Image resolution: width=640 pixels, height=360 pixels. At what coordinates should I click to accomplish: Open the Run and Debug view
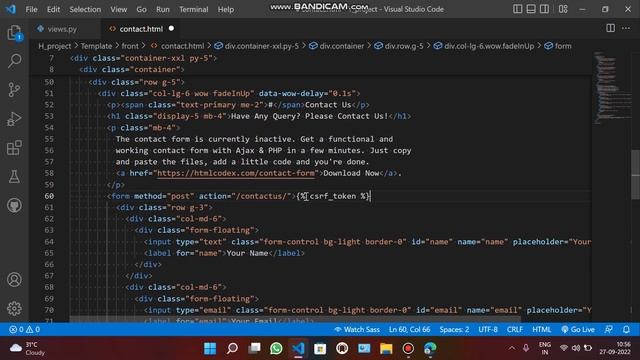tap(14, 119)
